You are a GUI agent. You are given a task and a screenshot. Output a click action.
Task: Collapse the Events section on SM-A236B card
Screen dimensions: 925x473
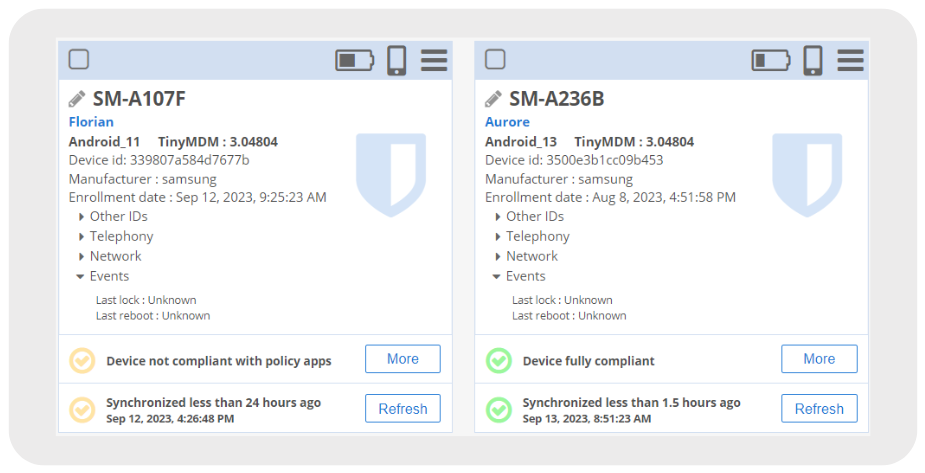[520, 277]
